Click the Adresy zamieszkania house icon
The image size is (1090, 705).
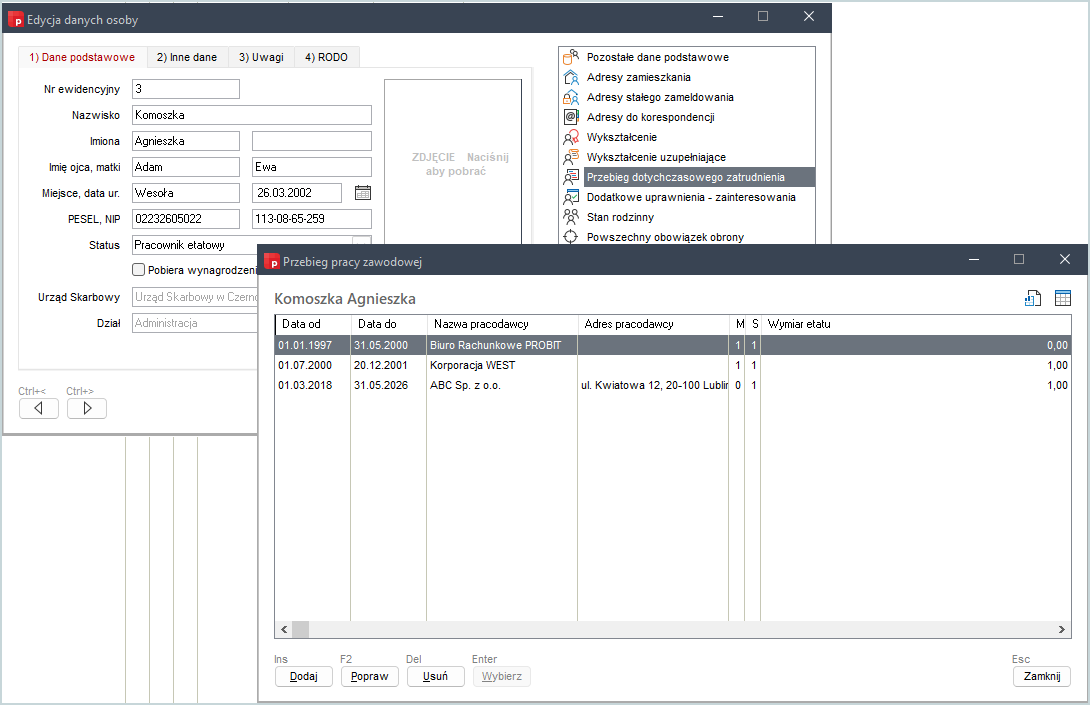(x=571, y=77)
